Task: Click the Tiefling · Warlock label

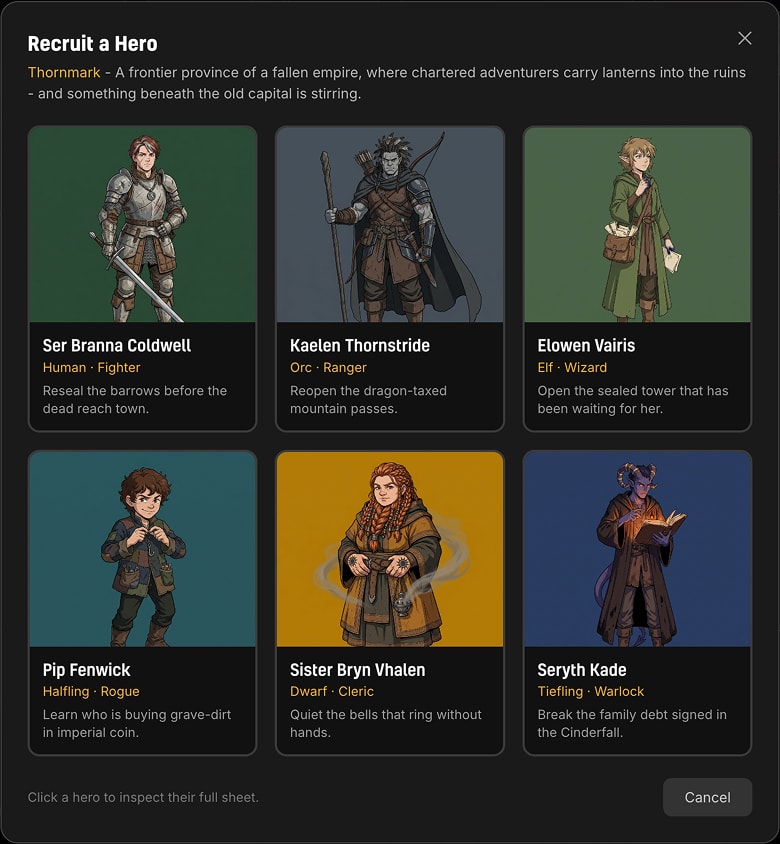Action: (x=591, y=692)
